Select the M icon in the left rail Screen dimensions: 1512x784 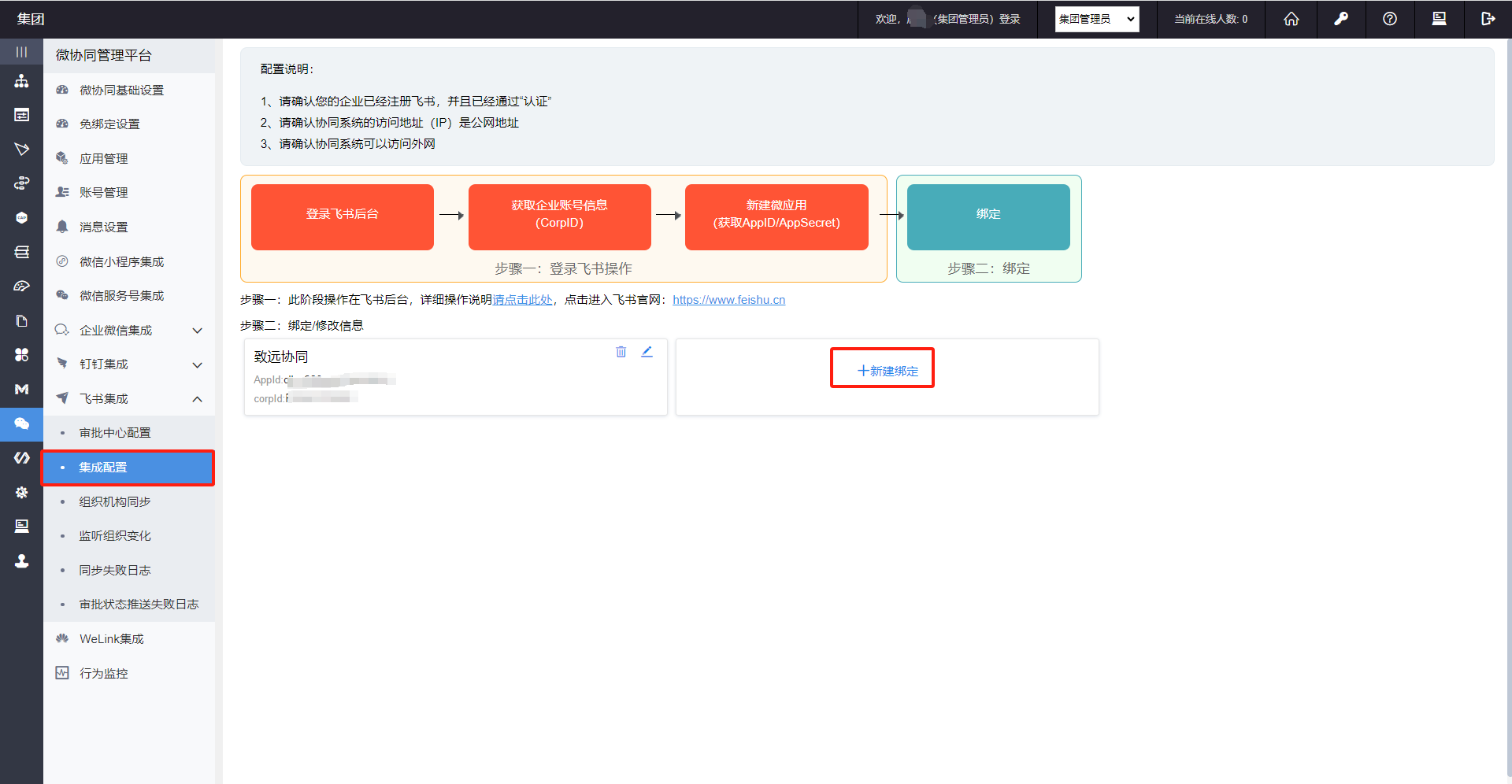coord(21,389)
